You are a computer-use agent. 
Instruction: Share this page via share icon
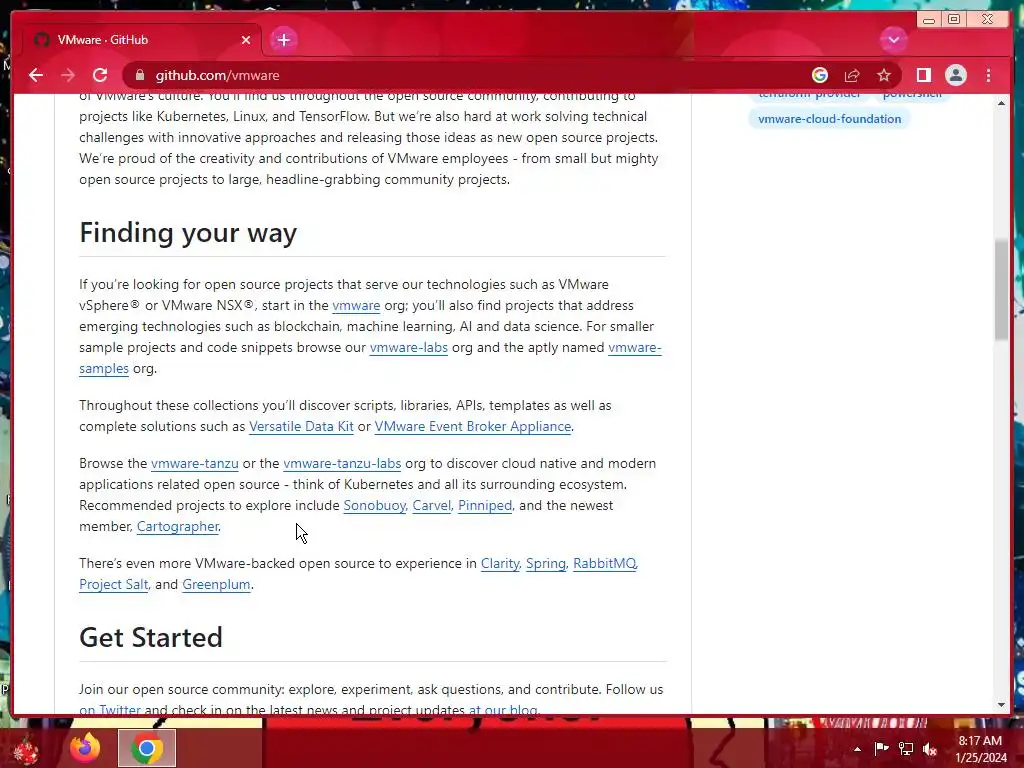[x=852, y=75]
